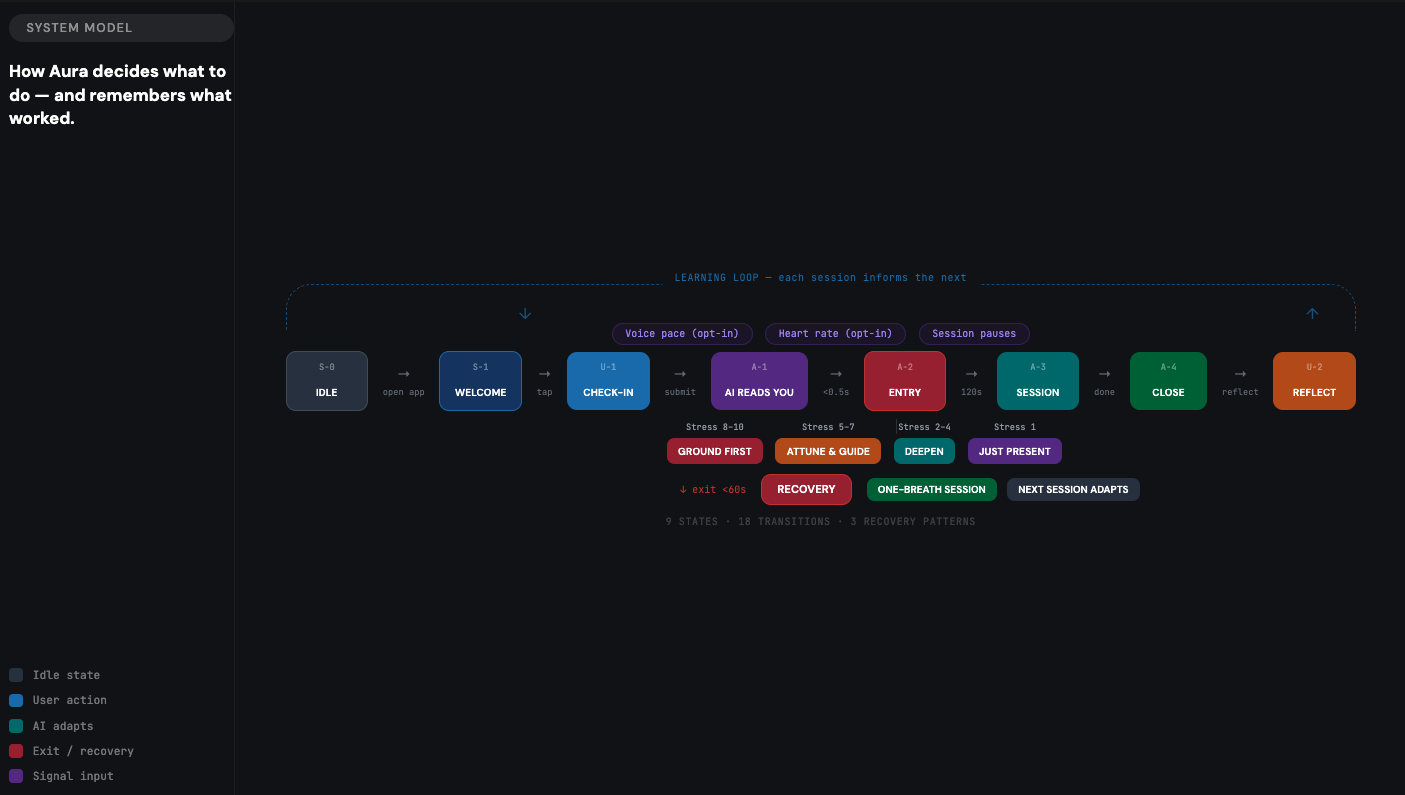Click the downward learning loop arrow
The width and height of the screenshot is (1405, 795).
coord(524,313)
